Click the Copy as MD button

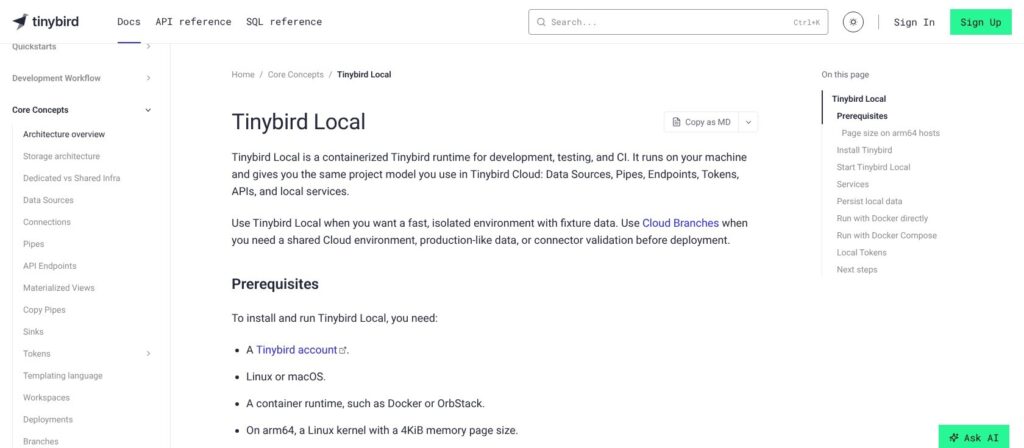[701, 122]
